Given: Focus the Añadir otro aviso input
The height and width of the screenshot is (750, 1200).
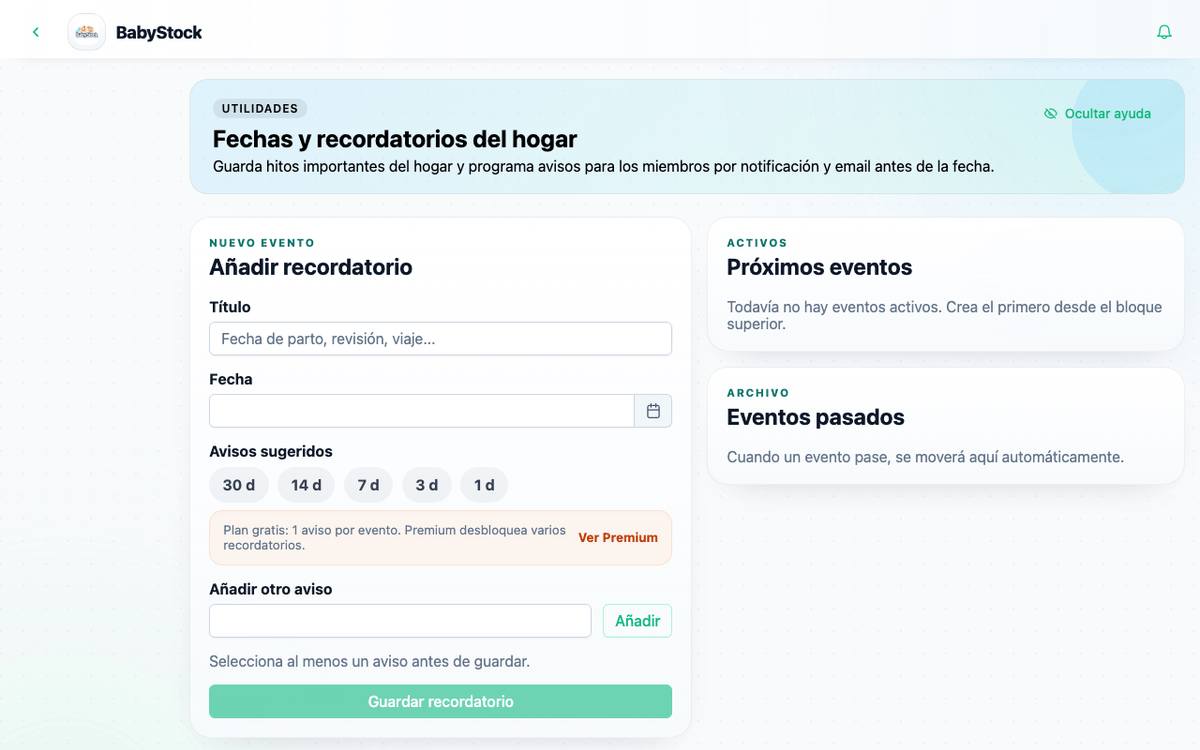Looking at the screenshot, I should (400, 621).
